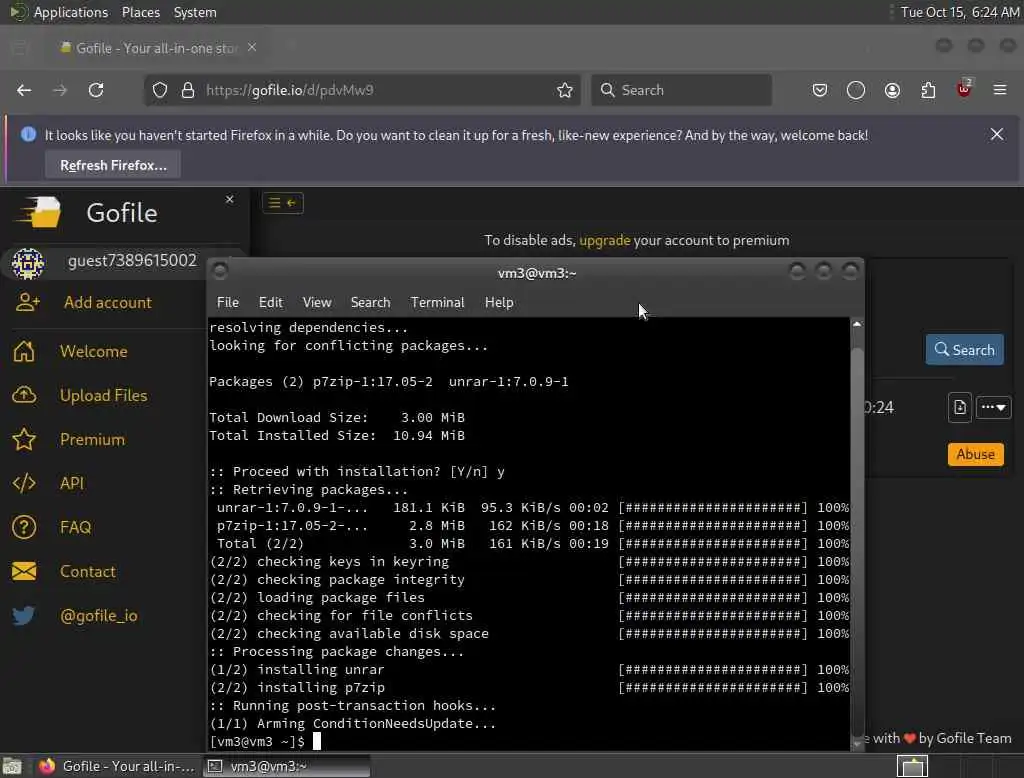Image resolution: width=1024 pixels, height=778 pixels.
Task: Open API page in sidebar
Action: click(x=72, y=483)
